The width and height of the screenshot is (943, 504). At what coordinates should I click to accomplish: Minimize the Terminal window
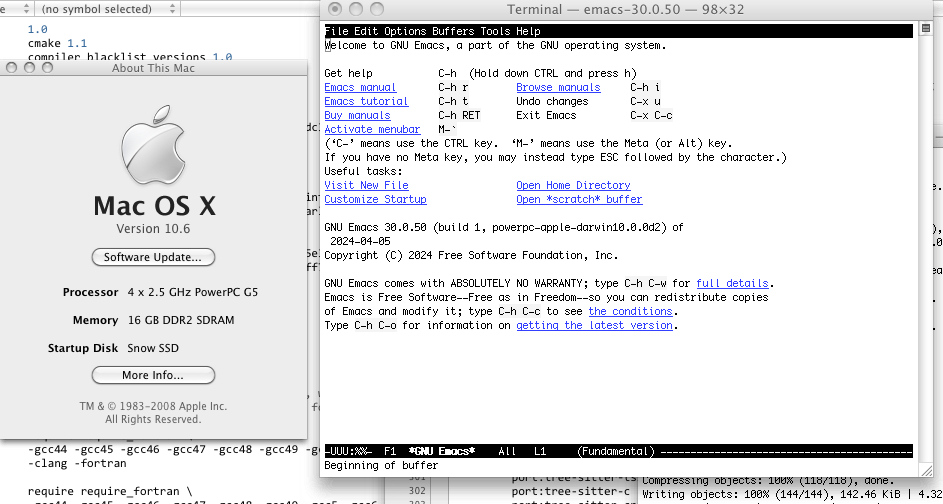click(356, 9)
